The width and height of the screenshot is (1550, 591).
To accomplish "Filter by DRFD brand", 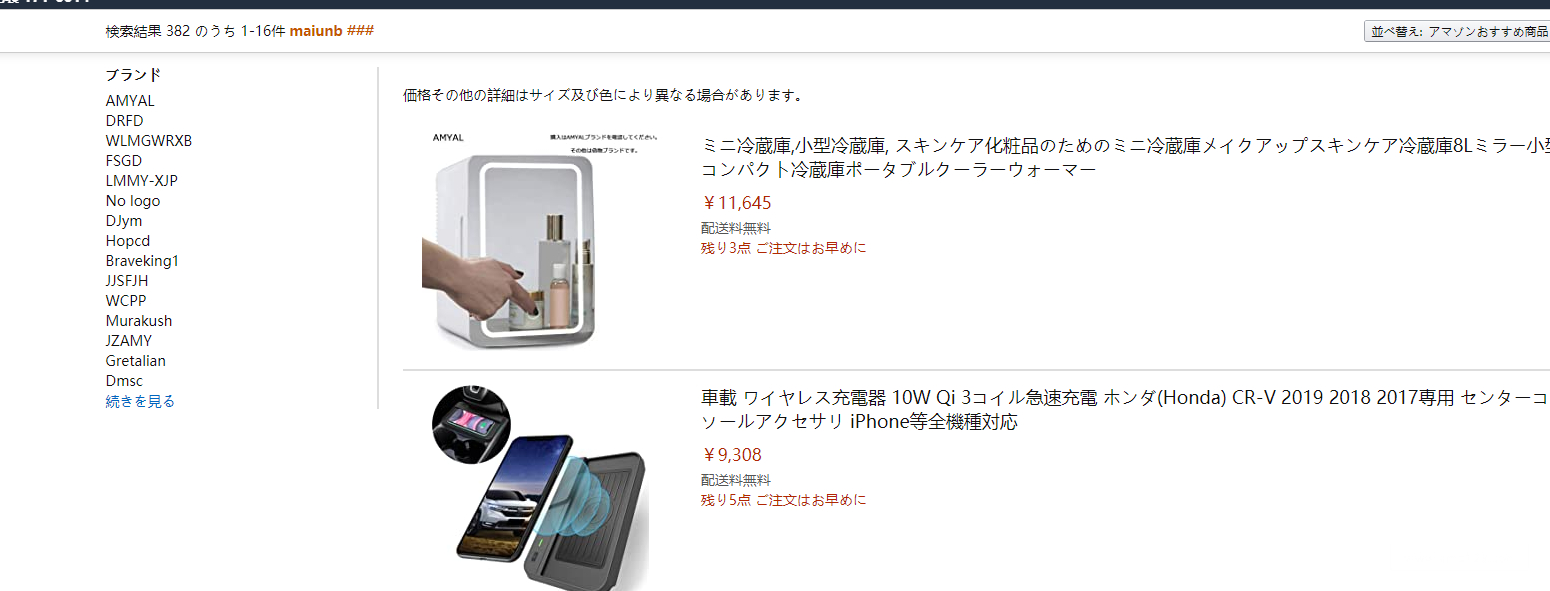I will click(x=124, y=121).
